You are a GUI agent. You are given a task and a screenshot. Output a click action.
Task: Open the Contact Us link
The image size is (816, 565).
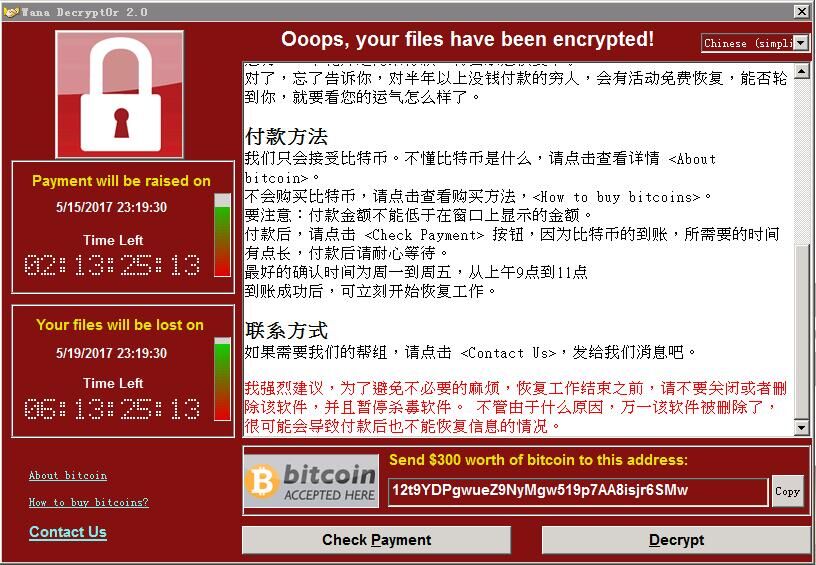(68, 532)
